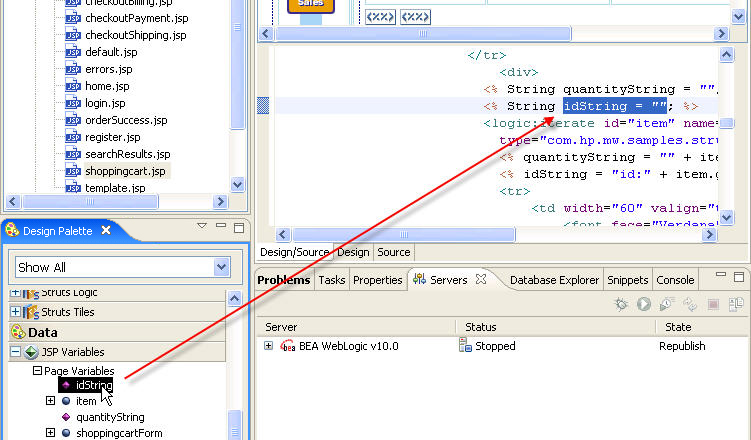The image size is (751, 440).
Task: Open the Show All combo box dropdown
Action: click(221, 267)
